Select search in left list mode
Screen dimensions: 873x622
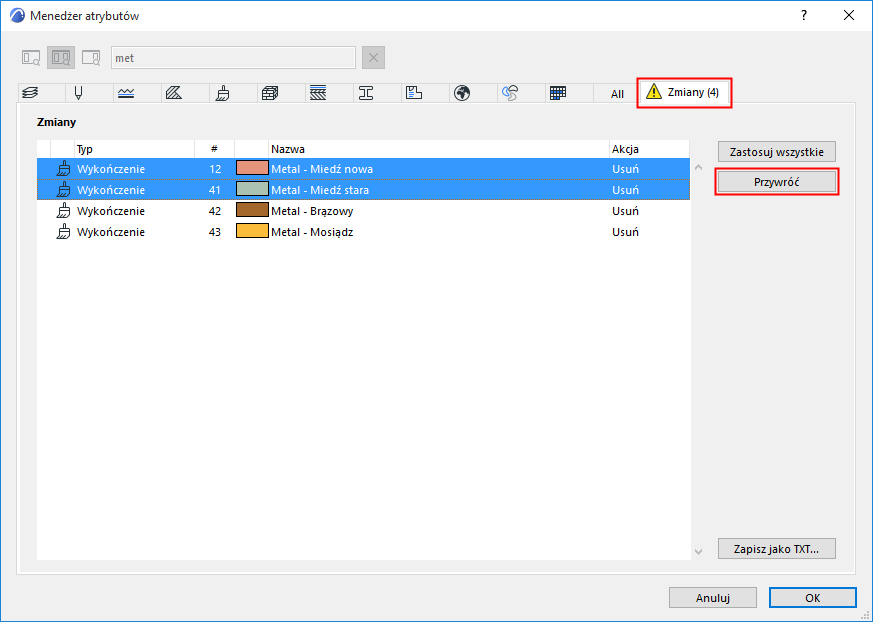(x=31, y=58)
